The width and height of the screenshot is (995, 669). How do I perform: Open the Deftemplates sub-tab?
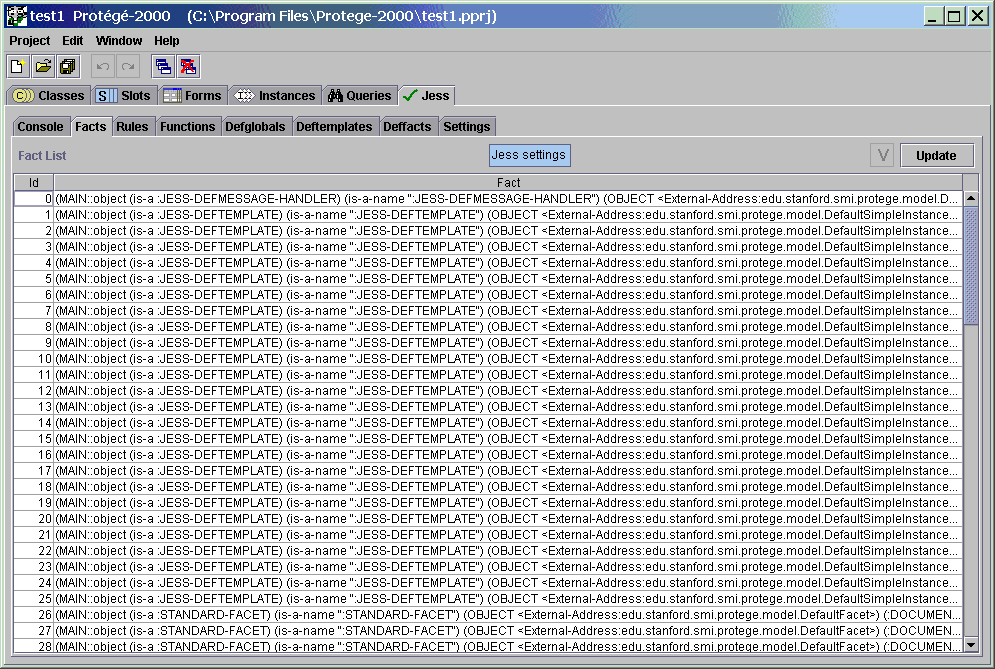[334, 127]
